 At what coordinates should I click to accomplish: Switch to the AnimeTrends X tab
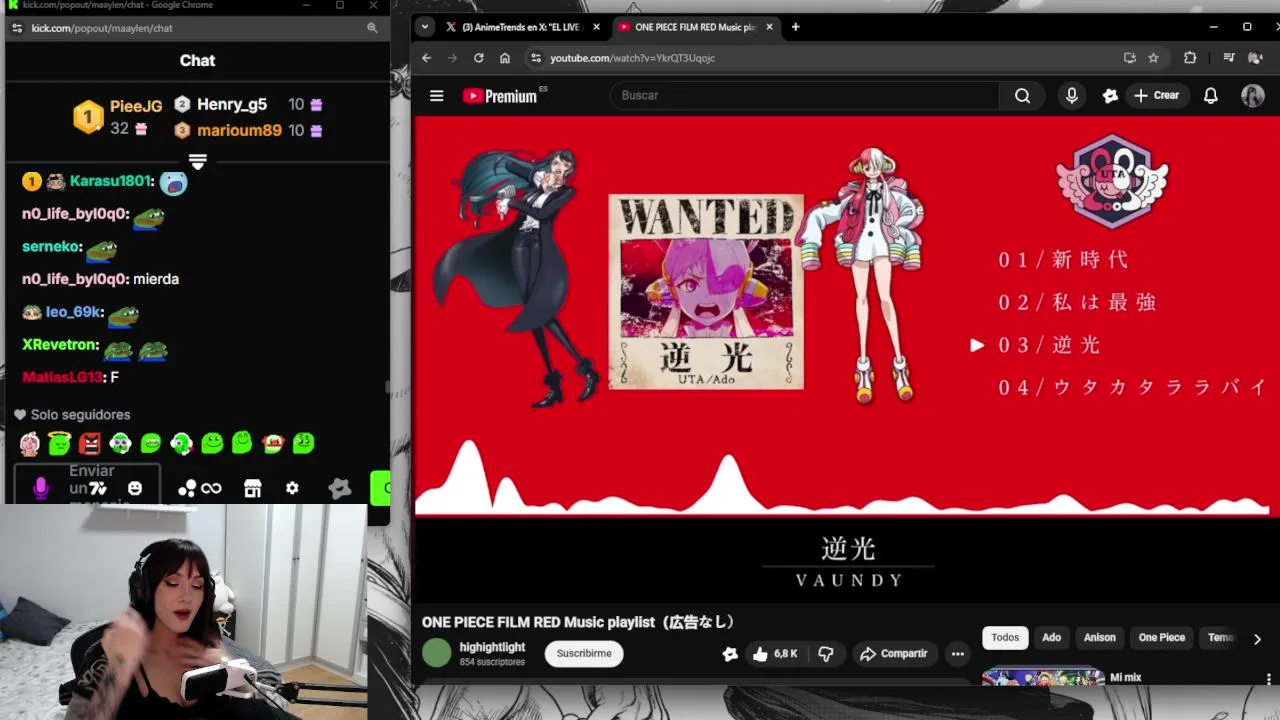point(520,27)
